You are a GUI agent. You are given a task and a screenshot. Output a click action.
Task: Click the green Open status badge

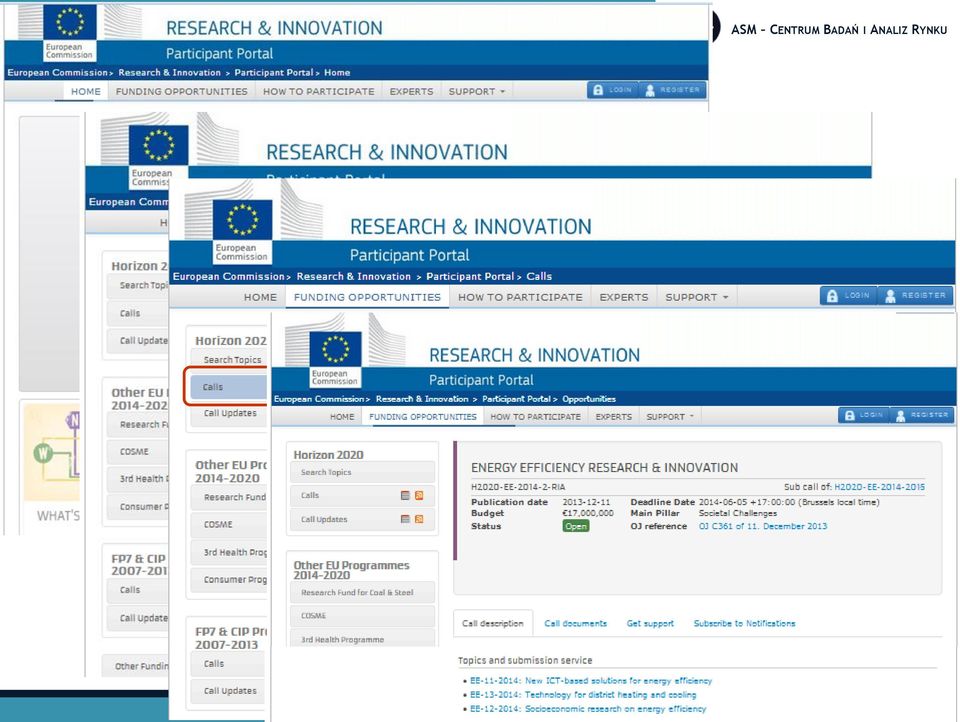[x=576, y=526]
